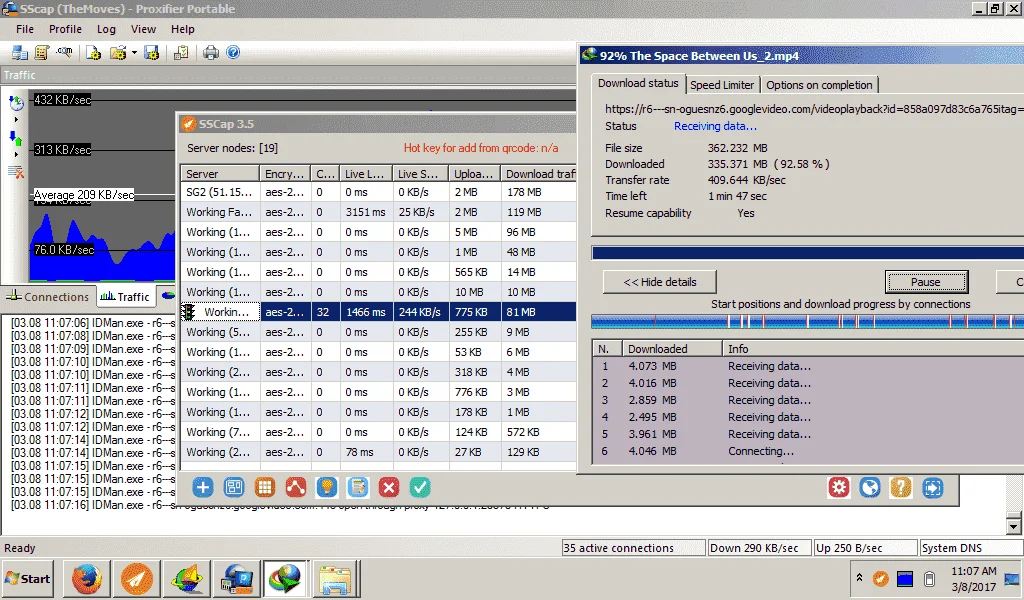Open the Profile menu
This screenshot has width=1024, height=600.
coord(65,29)
